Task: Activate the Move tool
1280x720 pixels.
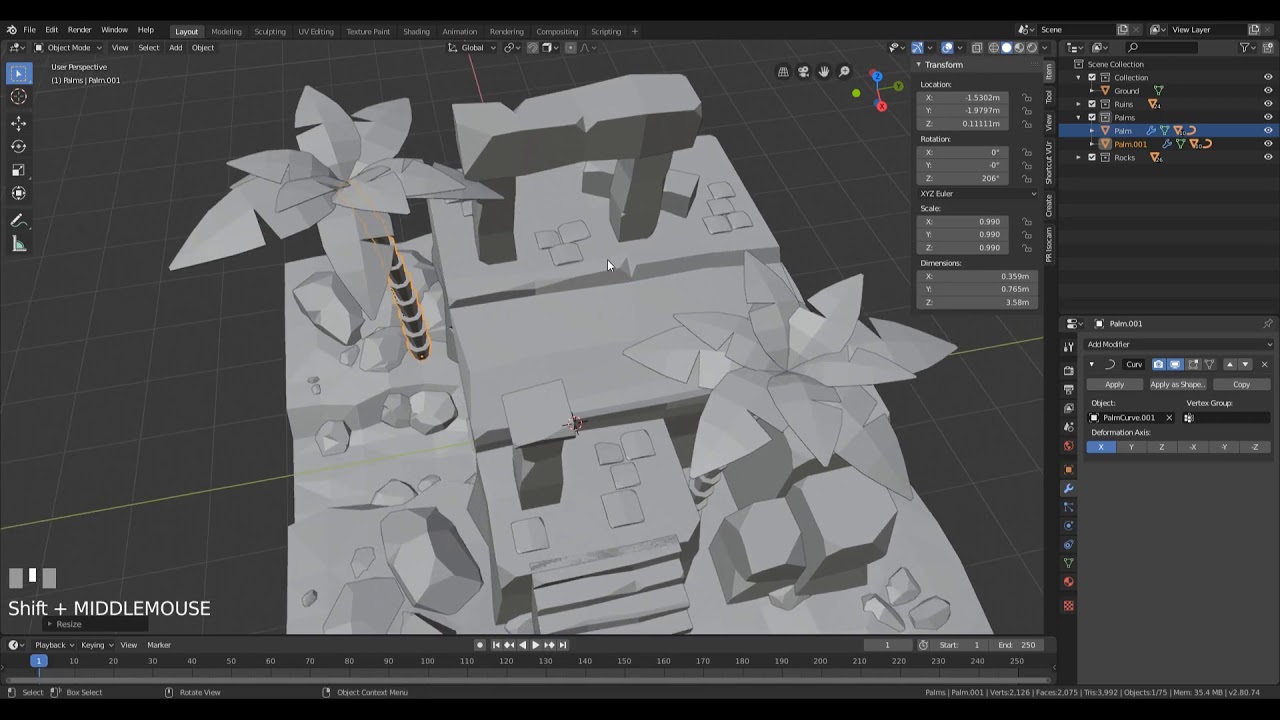Action: point(18,122)
